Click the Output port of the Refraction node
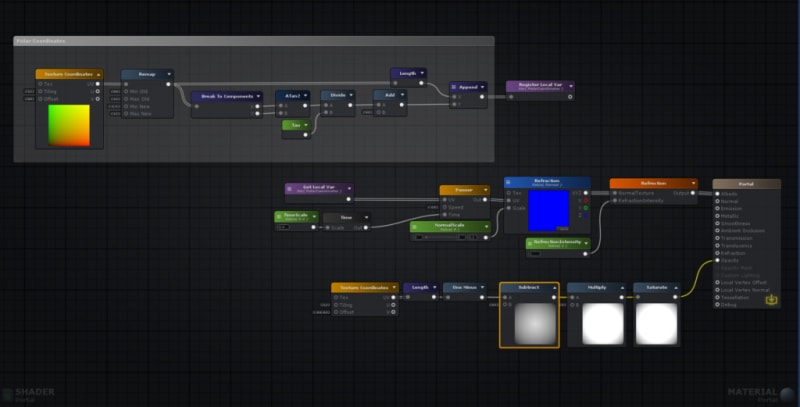 (x=694, y=193)
